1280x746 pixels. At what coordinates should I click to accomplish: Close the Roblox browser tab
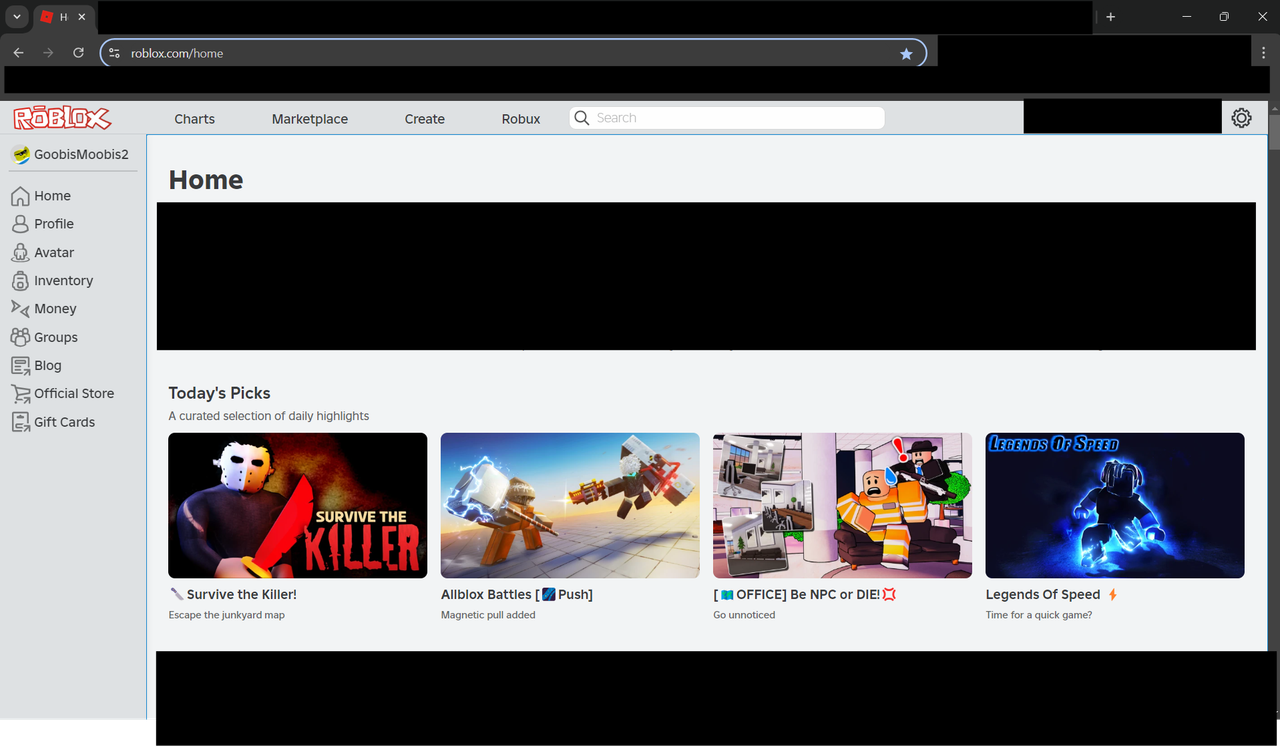point(82,17)
